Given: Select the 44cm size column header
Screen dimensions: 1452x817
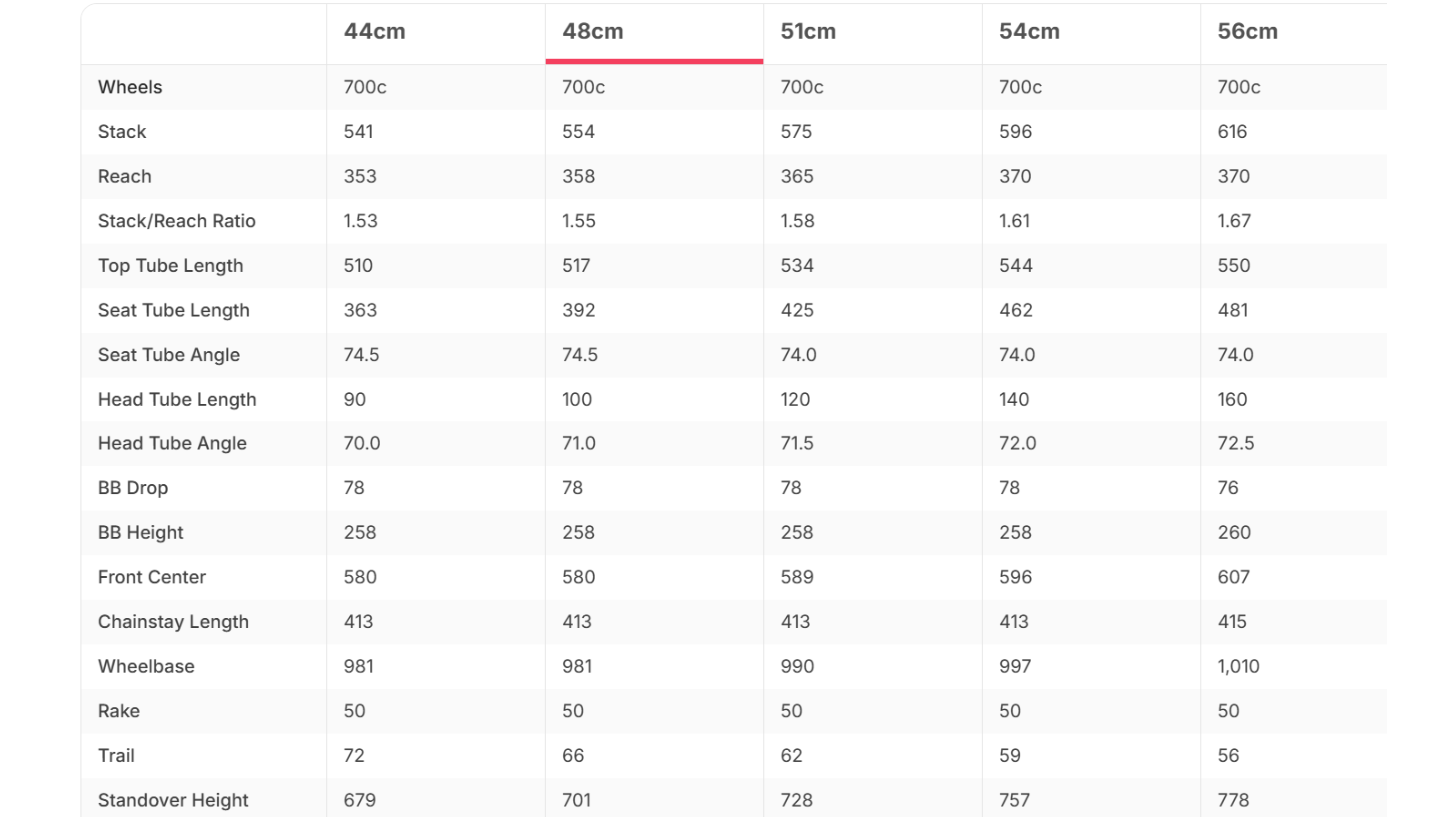Looking at the screenshot, I should (x=374, y=31).
